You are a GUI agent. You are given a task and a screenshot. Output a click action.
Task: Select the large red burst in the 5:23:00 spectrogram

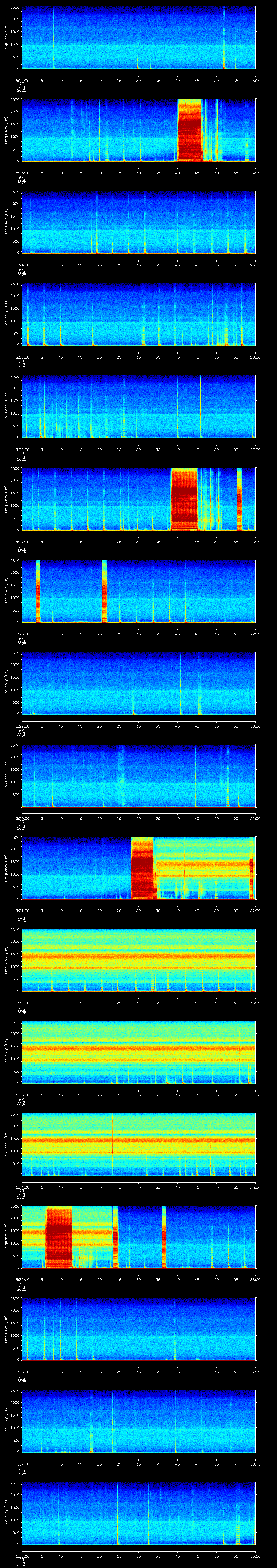pyautogui.click(x=189, y=130)
